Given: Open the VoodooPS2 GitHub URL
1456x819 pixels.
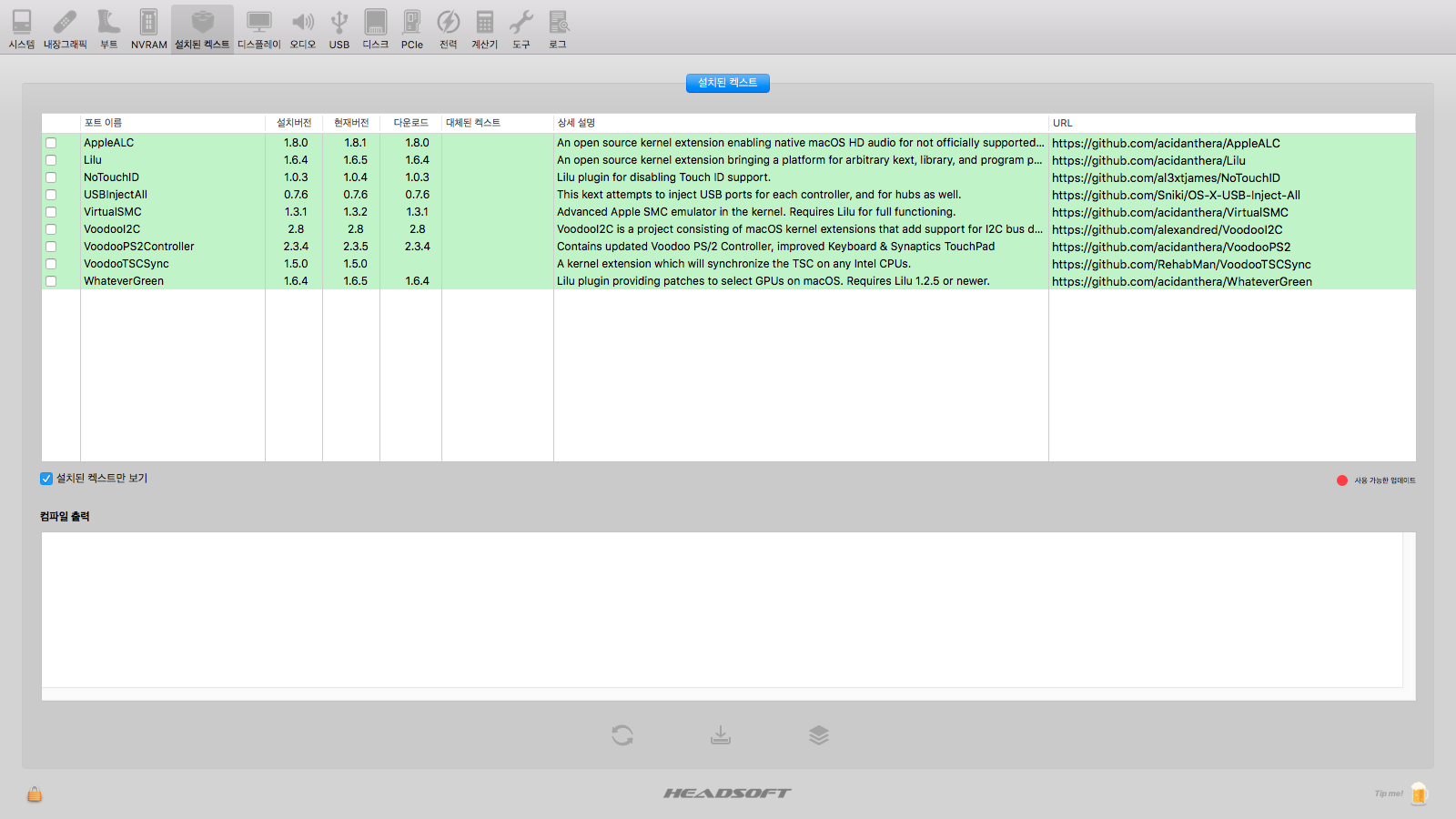Looking at the screenshot, I should [1171, 247].
